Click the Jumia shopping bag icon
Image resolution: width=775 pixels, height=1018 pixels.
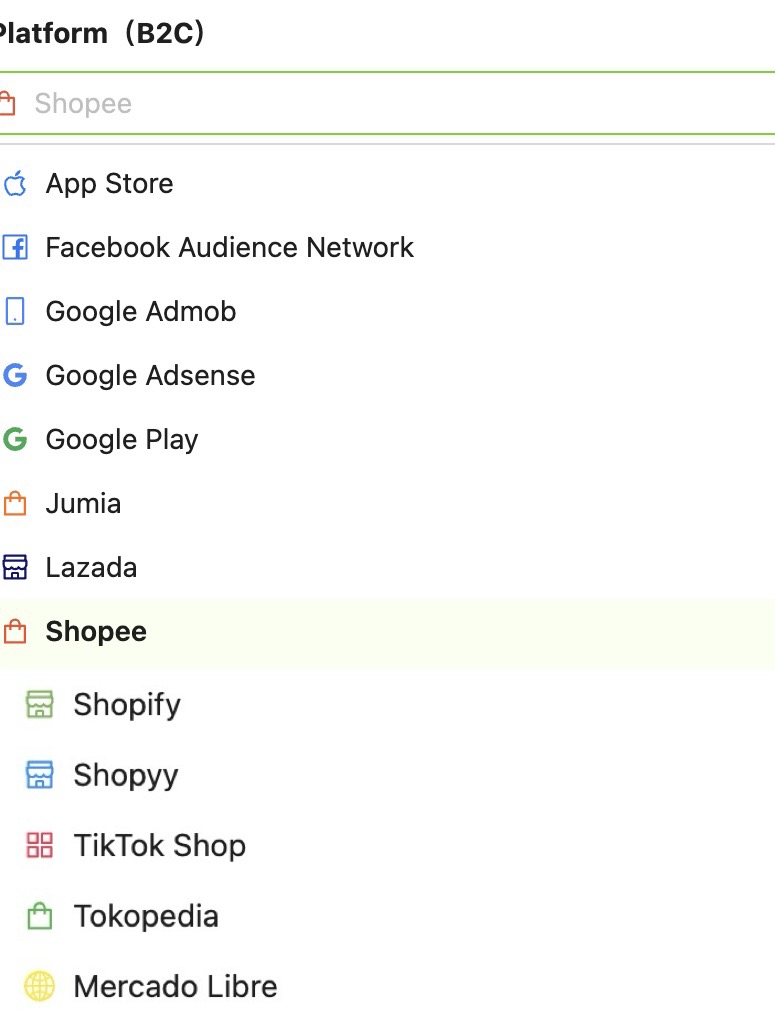point(14,504)
